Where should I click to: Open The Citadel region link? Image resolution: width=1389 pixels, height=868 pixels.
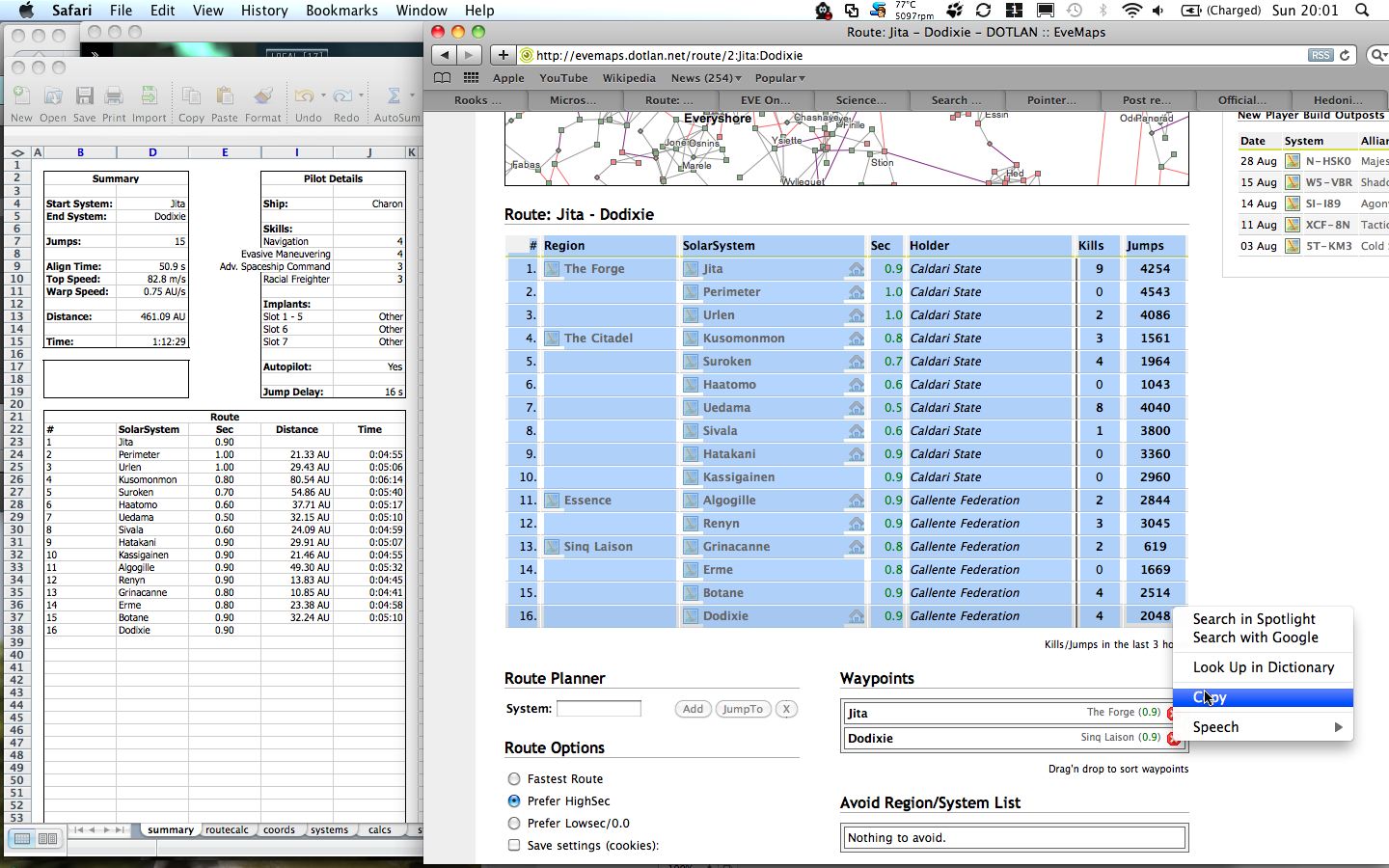pyautogui.click(x=598, y=339)
